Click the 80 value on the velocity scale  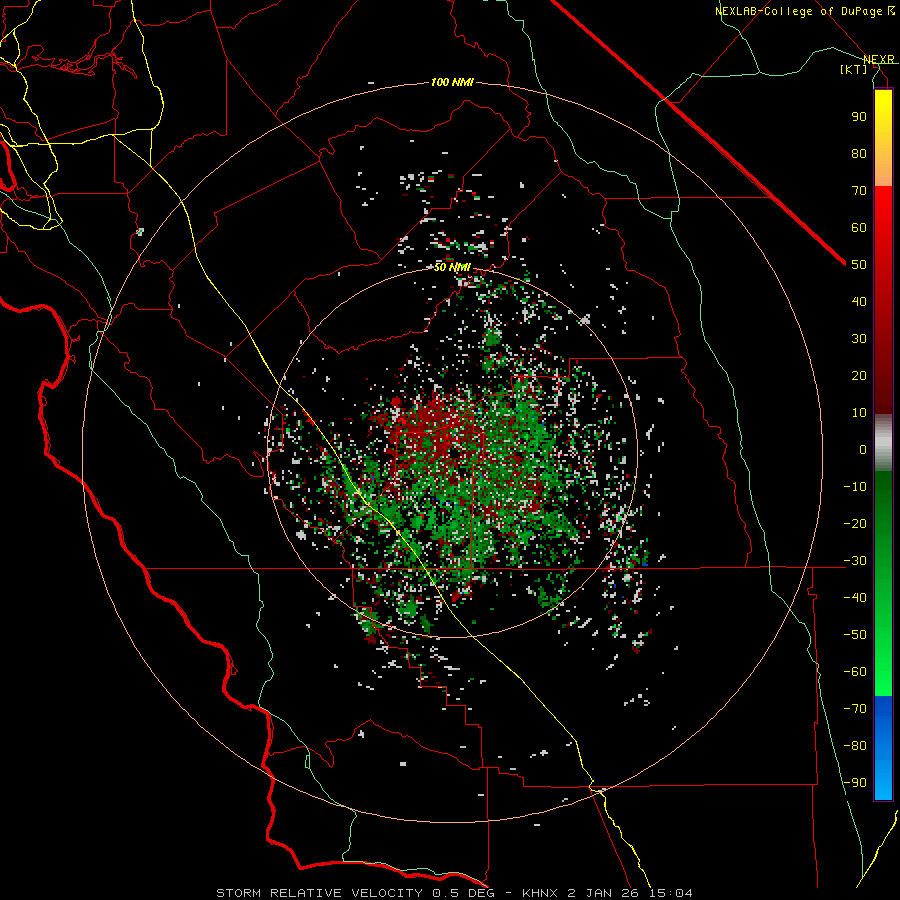(859, 154)
